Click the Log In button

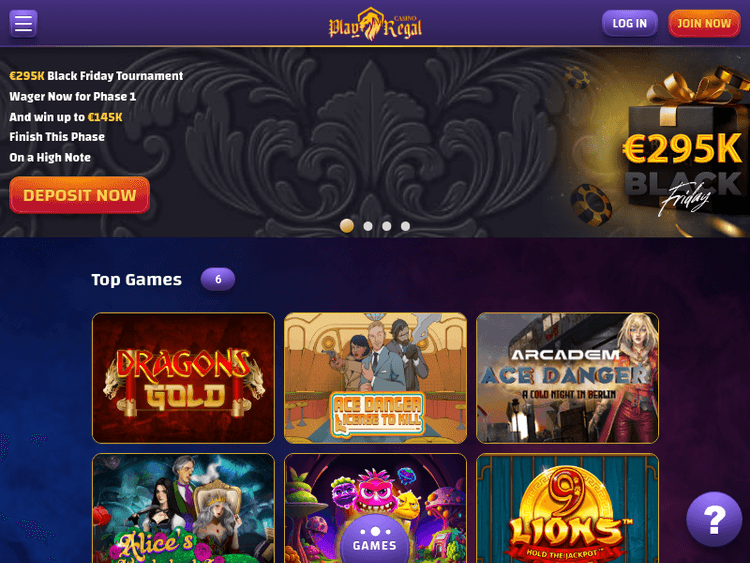[x=629, y=23]
